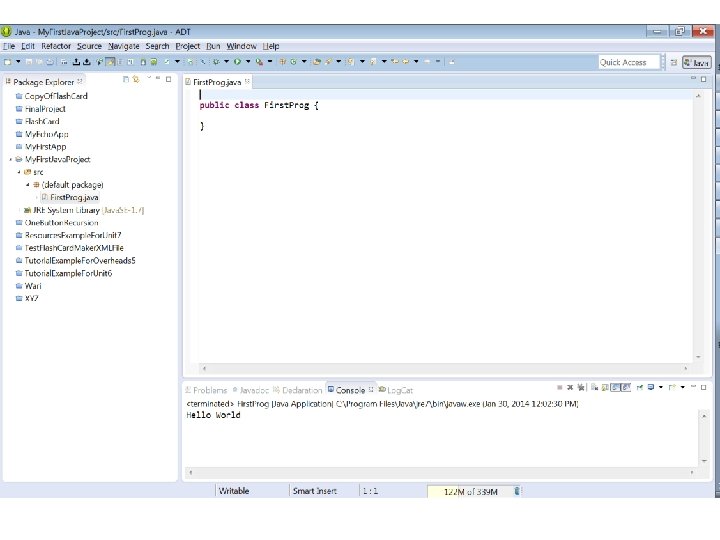Screen dimensions: 720x540
Task: Open the dropdown next to New icon
Action: click(18, 62)
